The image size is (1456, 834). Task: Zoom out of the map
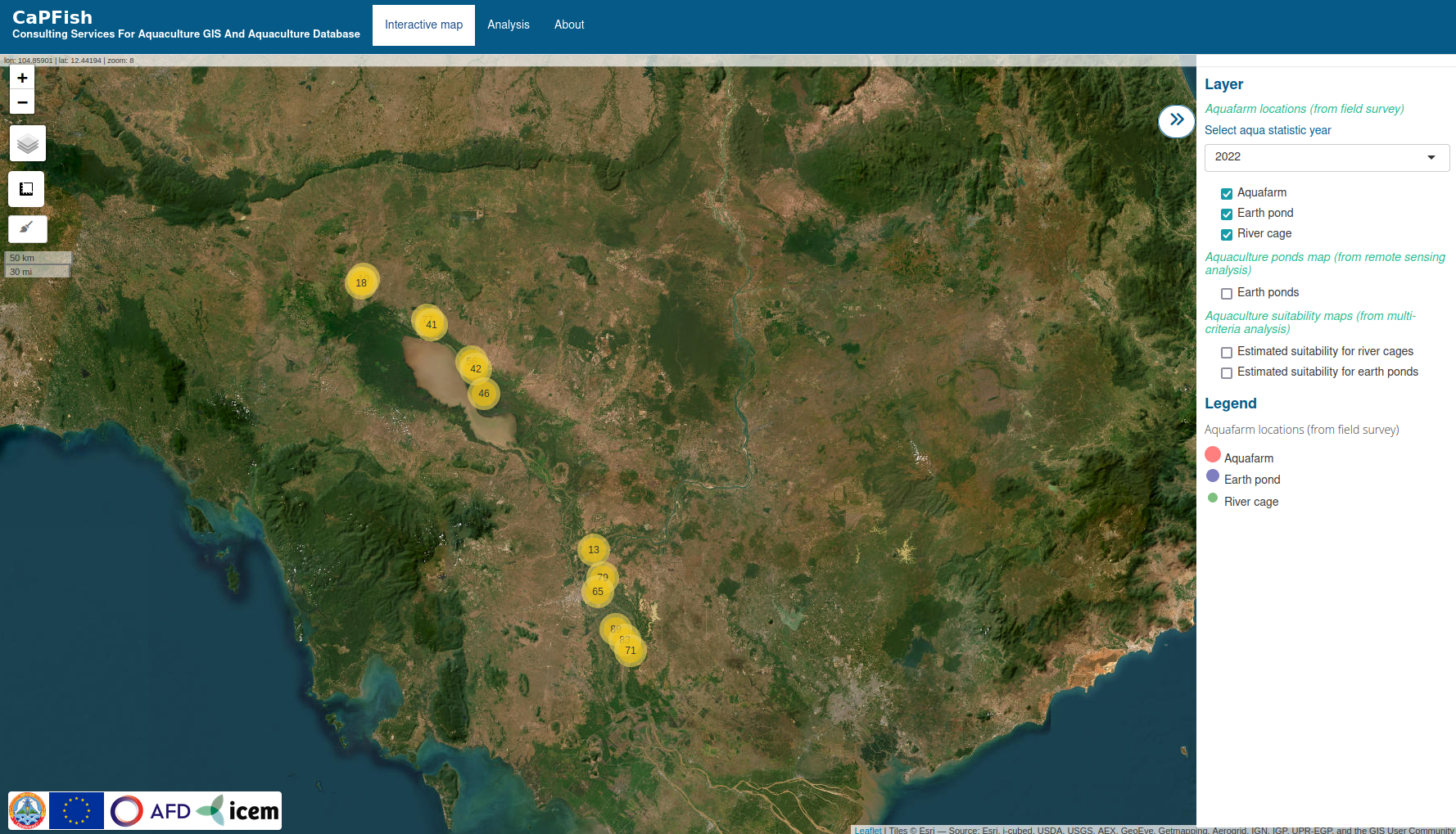click(22, 102)
